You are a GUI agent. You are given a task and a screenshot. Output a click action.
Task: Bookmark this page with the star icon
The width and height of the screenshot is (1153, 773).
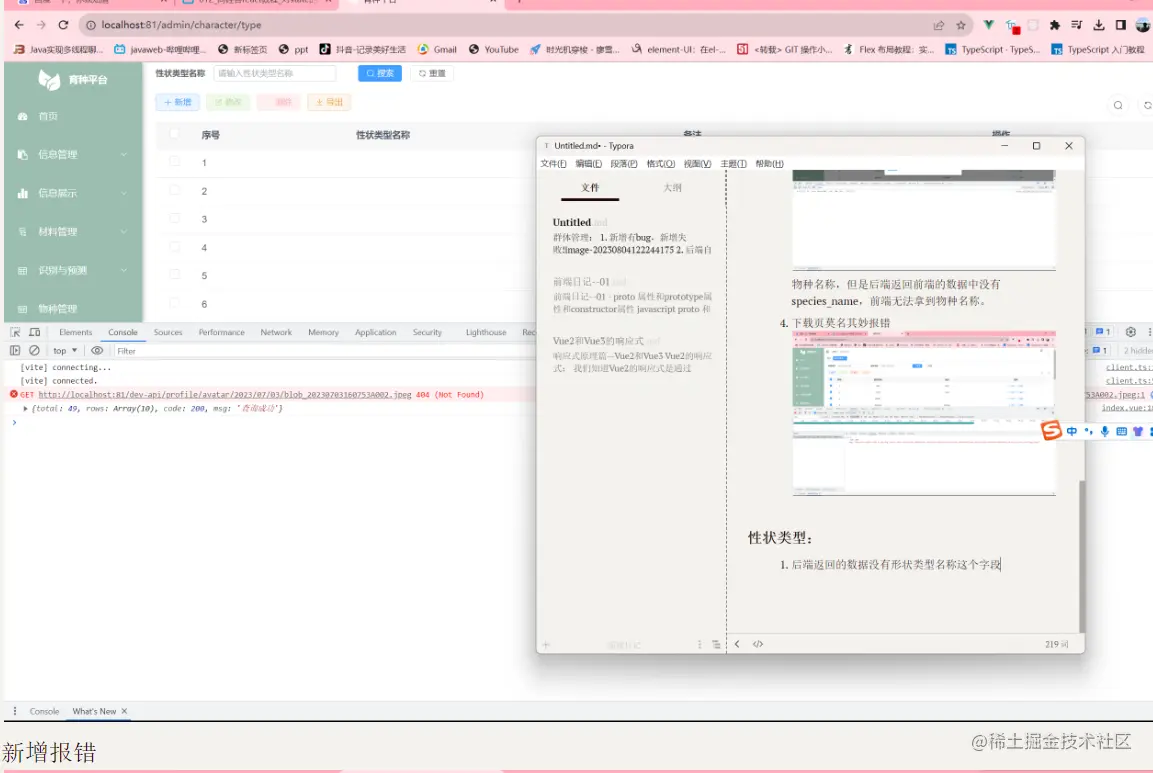pos(960,25)
